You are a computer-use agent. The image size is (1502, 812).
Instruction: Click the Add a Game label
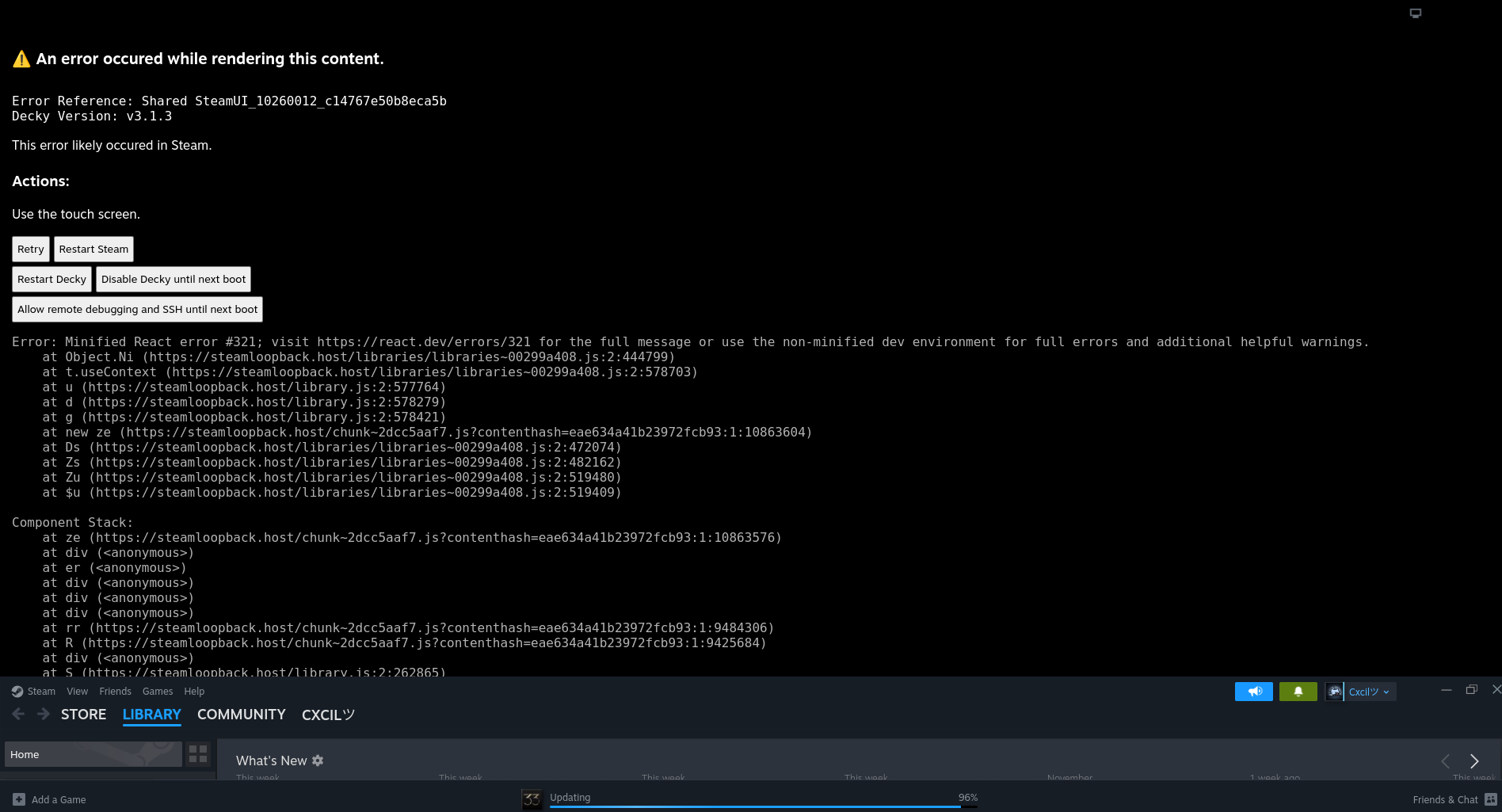[59, 800]
